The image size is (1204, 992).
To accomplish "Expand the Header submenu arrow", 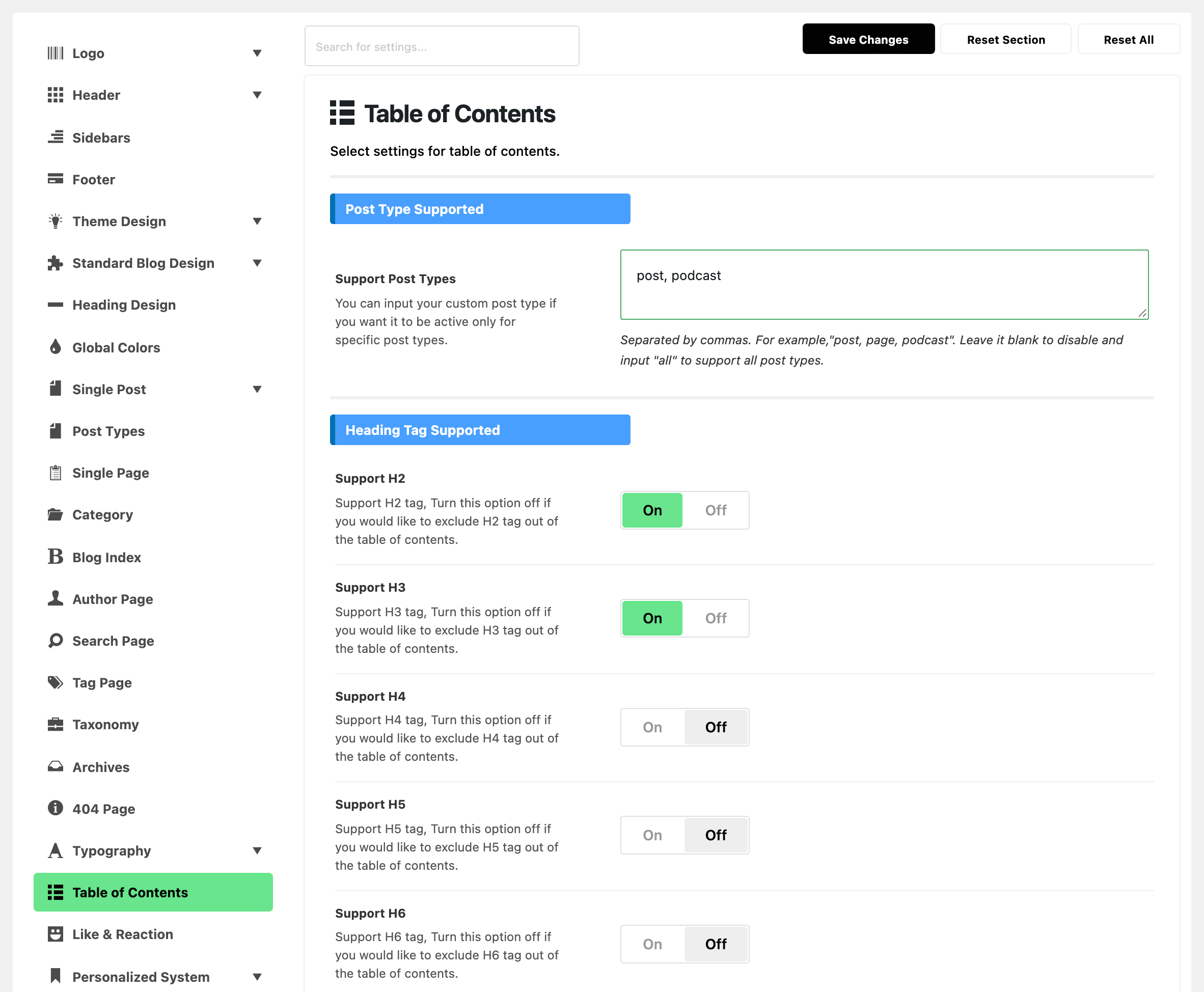I will pyautogui.click(x=257, y=95).
